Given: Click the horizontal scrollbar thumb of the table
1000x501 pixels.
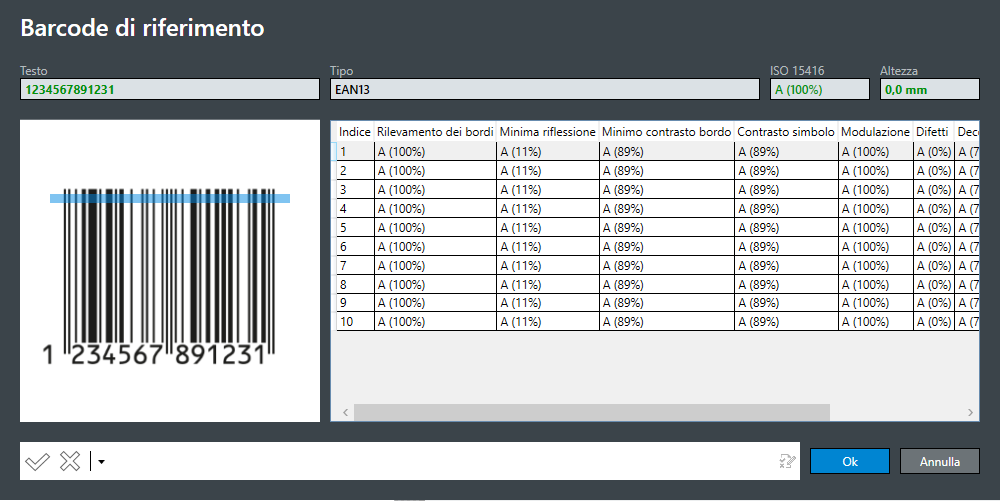Looking at the screenshot, I should [592, 412].
